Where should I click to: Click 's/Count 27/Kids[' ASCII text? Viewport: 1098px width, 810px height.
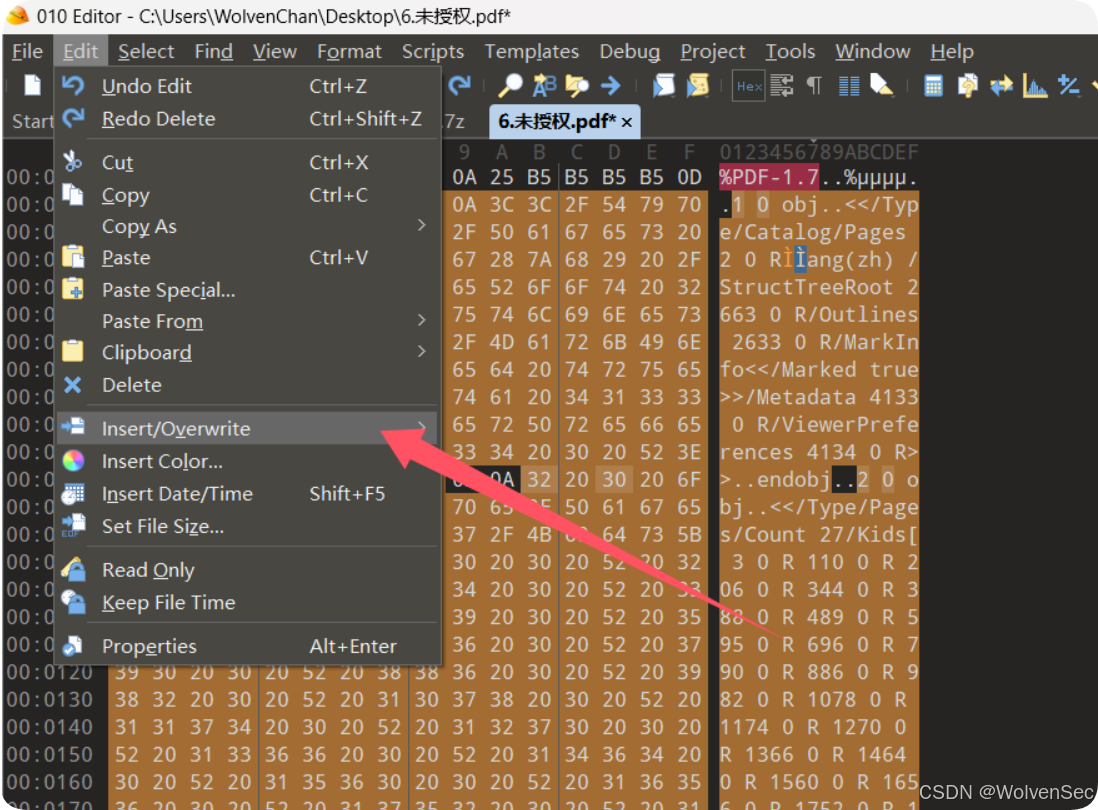(x=819, y=535)
